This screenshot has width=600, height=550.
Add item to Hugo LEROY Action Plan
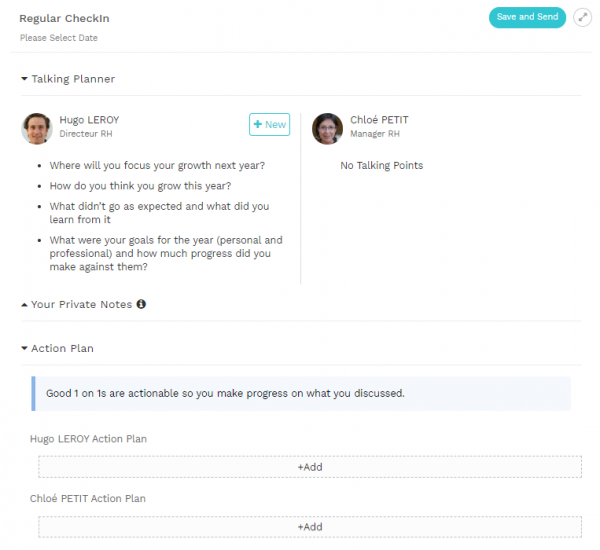point(310,467)
